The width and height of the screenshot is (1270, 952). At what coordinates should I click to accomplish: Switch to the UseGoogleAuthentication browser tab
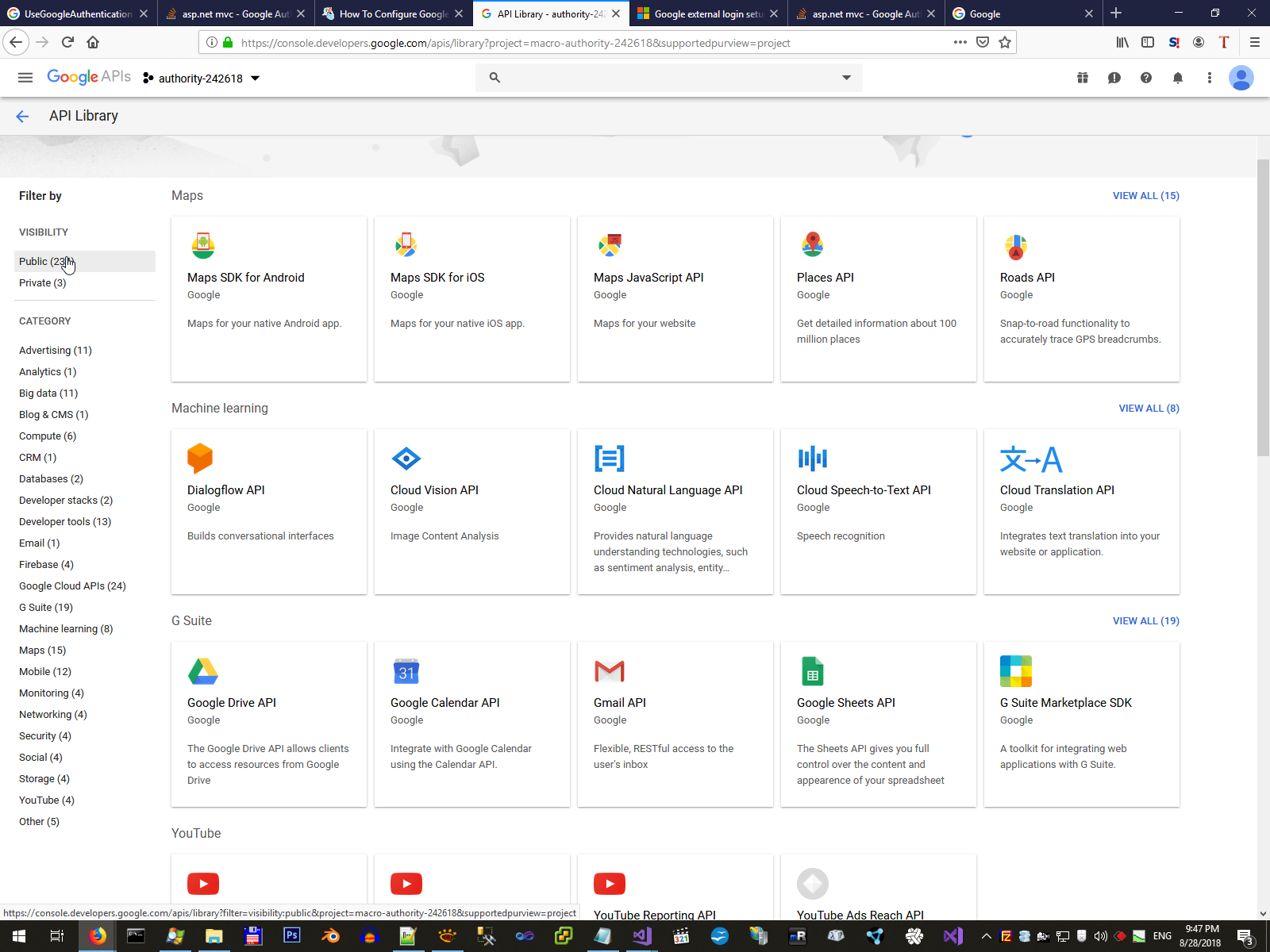tap(79, 13)
